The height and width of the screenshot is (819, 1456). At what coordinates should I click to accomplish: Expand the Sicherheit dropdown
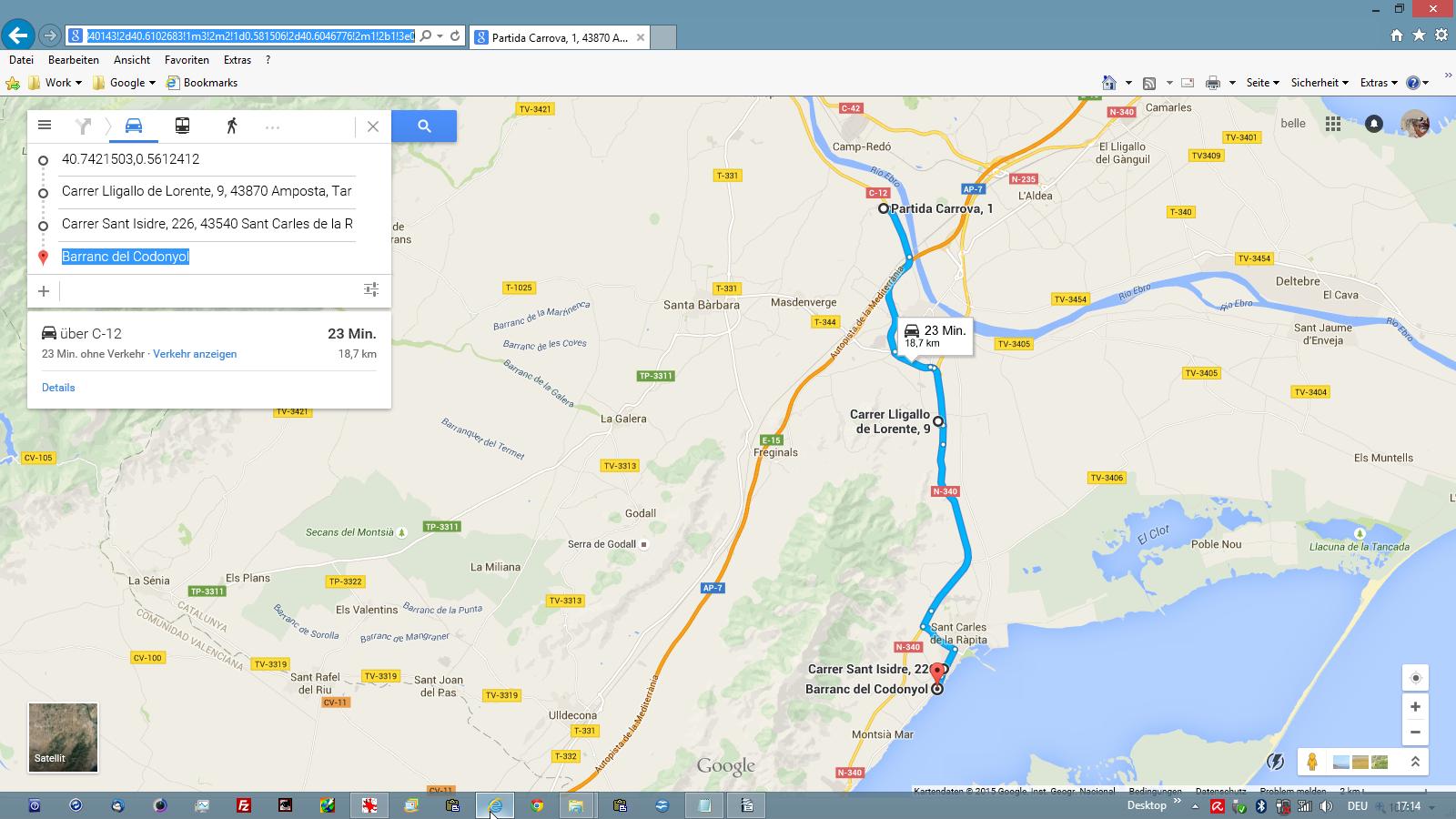click(1319, 83)
